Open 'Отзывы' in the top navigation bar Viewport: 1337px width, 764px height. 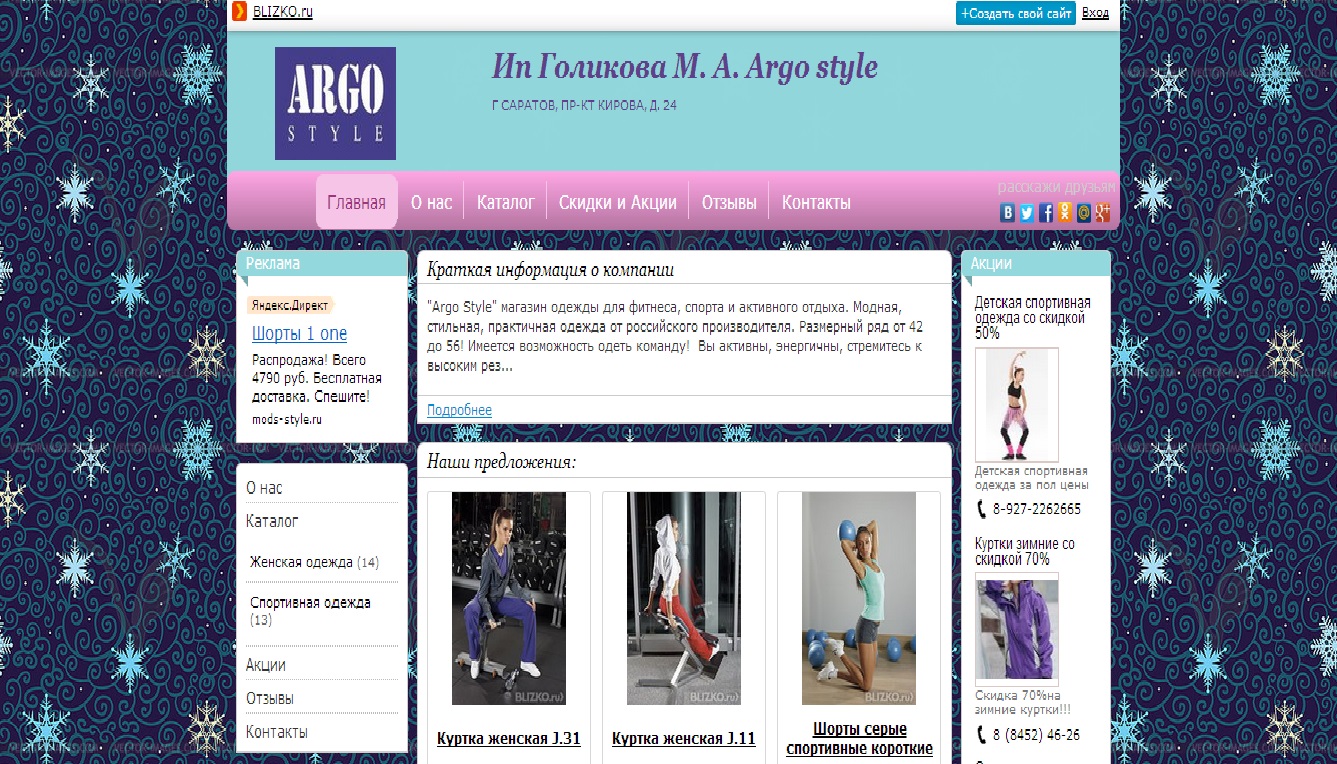click(729, 202)
